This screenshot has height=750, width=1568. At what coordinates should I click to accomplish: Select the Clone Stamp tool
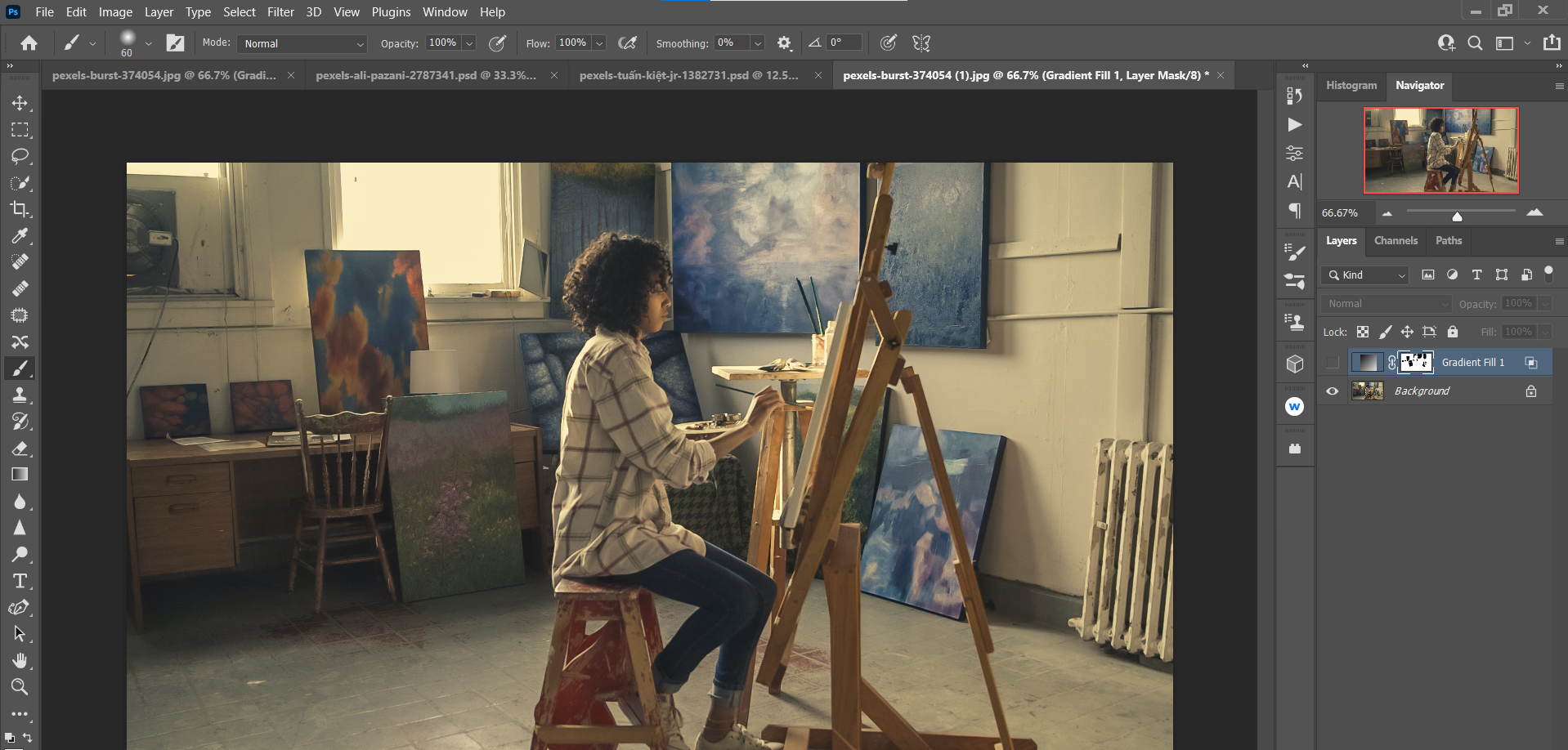(x=20, y=395)
